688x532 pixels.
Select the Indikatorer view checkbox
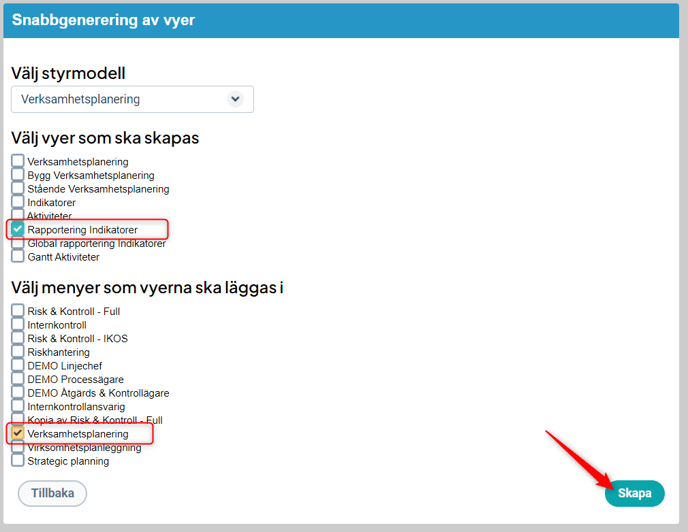pyautogui.click(x=18, y=202)
